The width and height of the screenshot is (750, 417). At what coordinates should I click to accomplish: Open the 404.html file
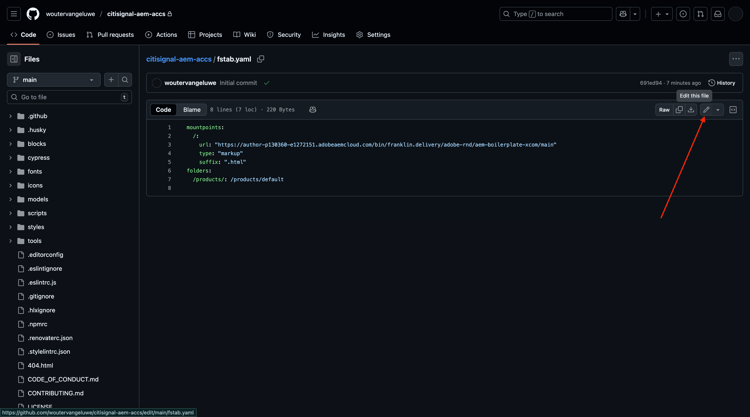[x=40, y=365]
